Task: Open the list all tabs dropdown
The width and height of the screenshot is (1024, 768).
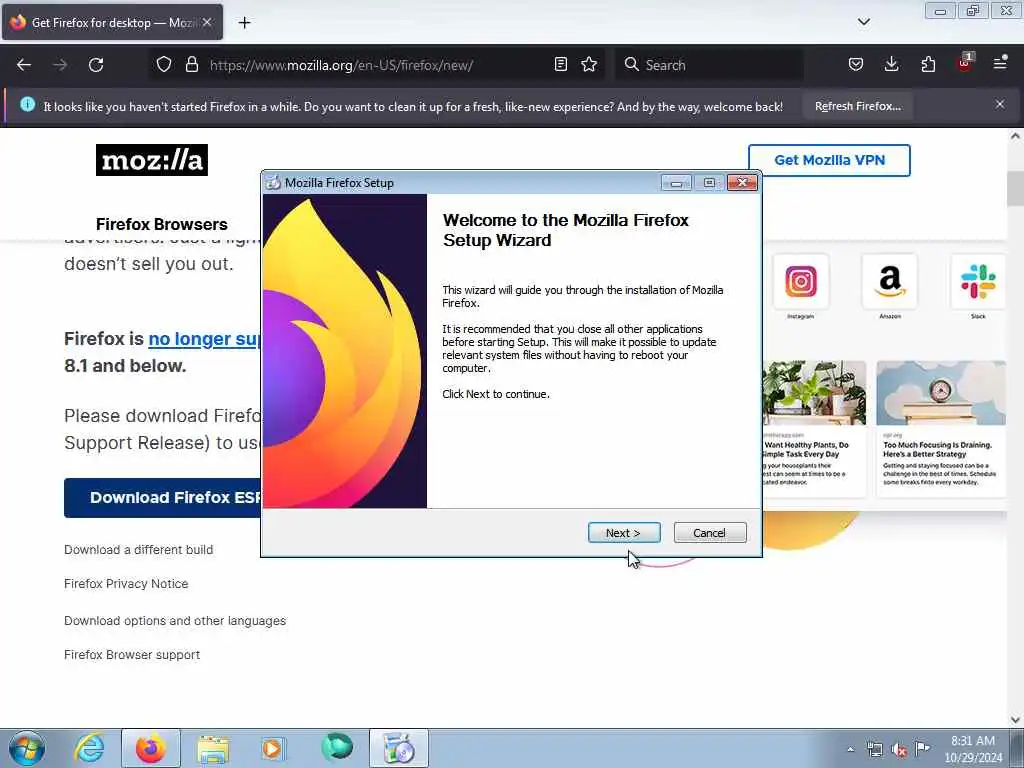Action: pos(863,22)
